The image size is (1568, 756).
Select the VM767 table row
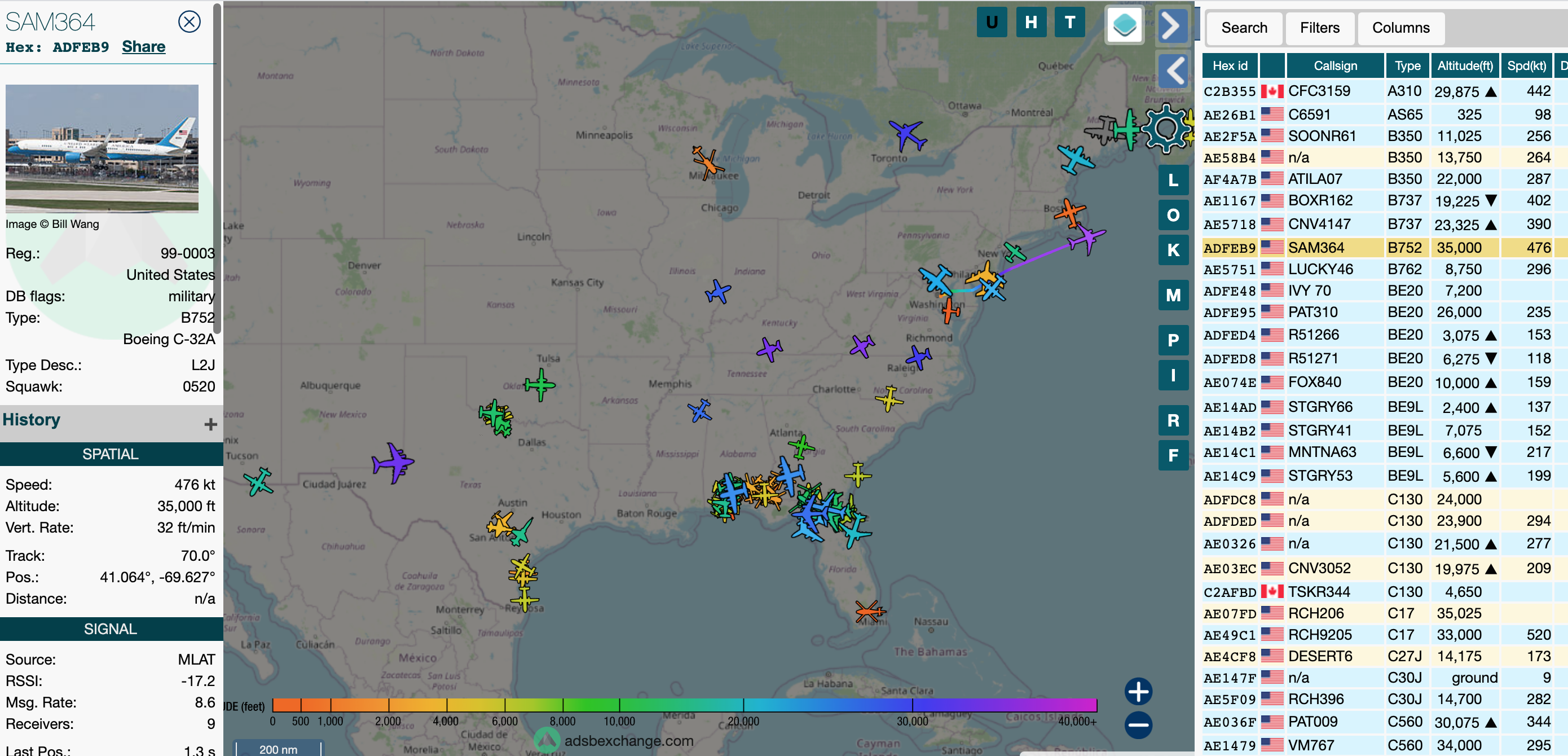(1385, 745)
